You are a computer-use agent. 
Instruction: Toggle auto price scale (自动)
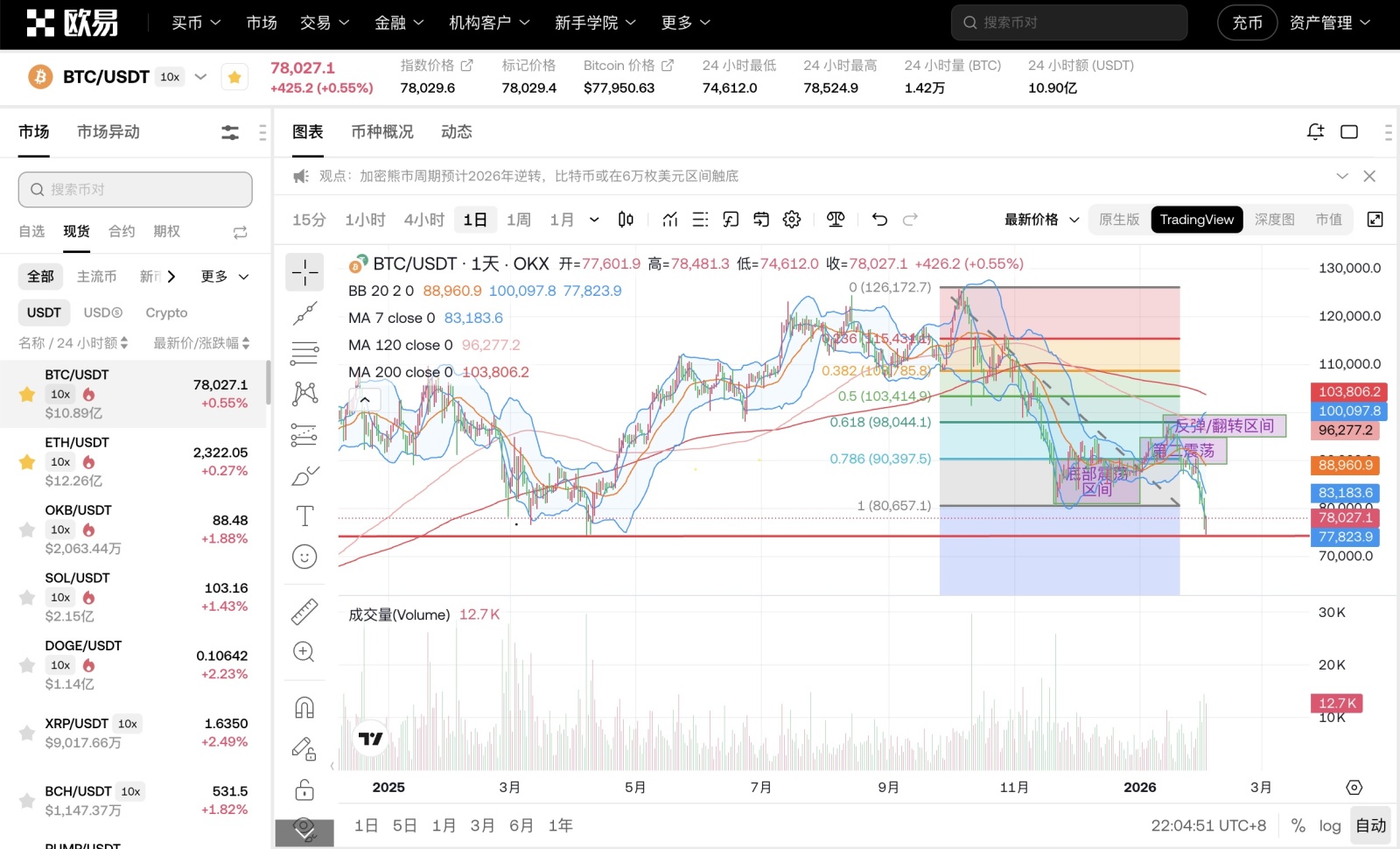(1371, 825)
